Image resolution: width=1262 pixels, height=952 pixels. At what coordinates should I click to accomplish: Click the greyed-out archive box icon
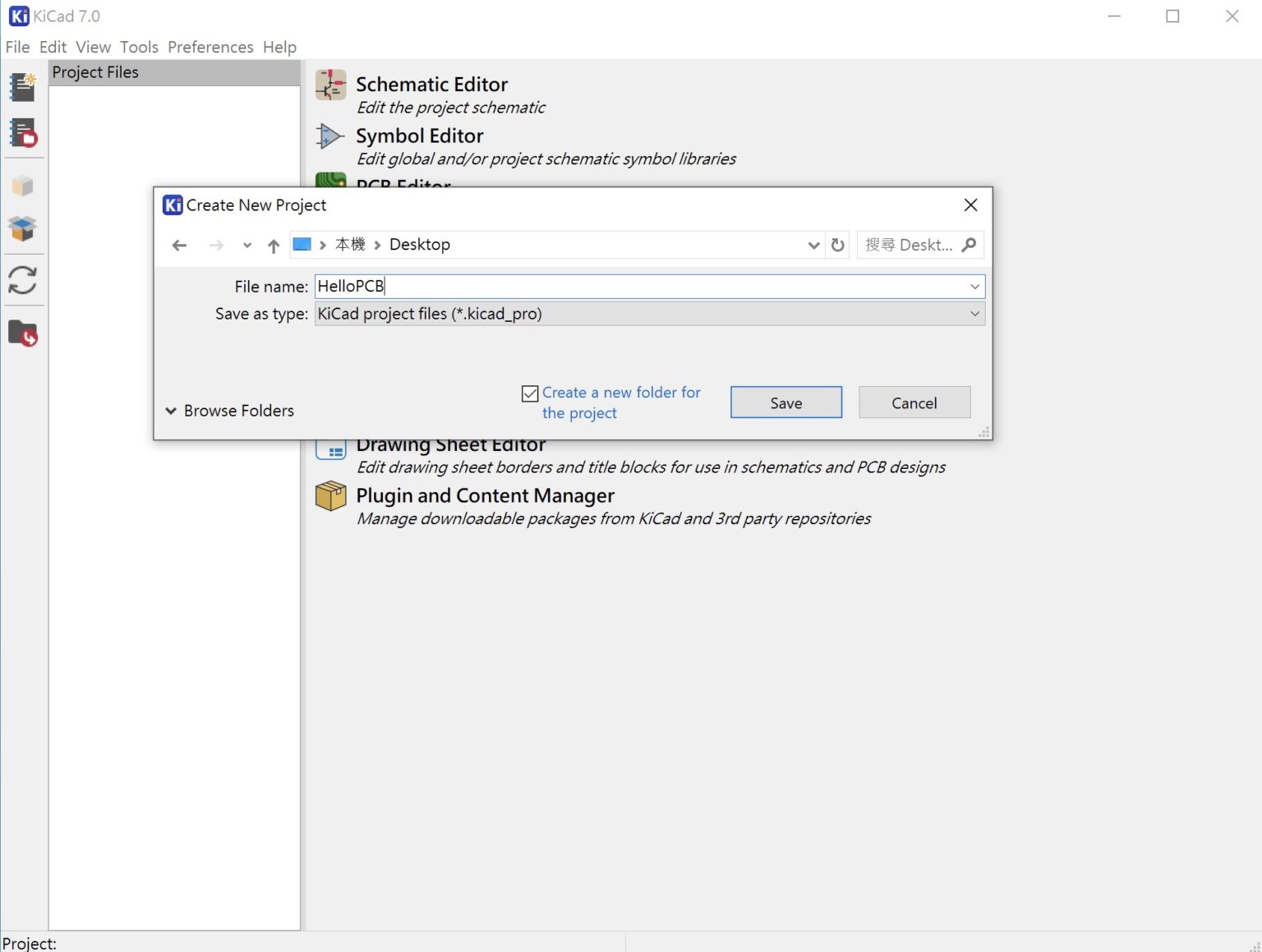coord(23,186)
